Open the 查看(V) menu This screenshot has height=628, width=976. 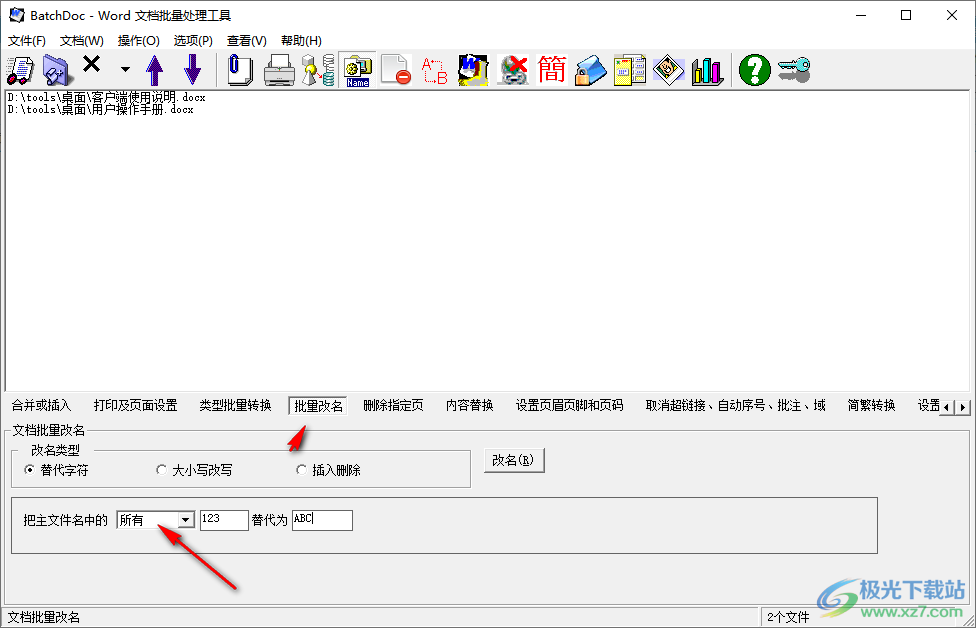(x=246, y=40)
